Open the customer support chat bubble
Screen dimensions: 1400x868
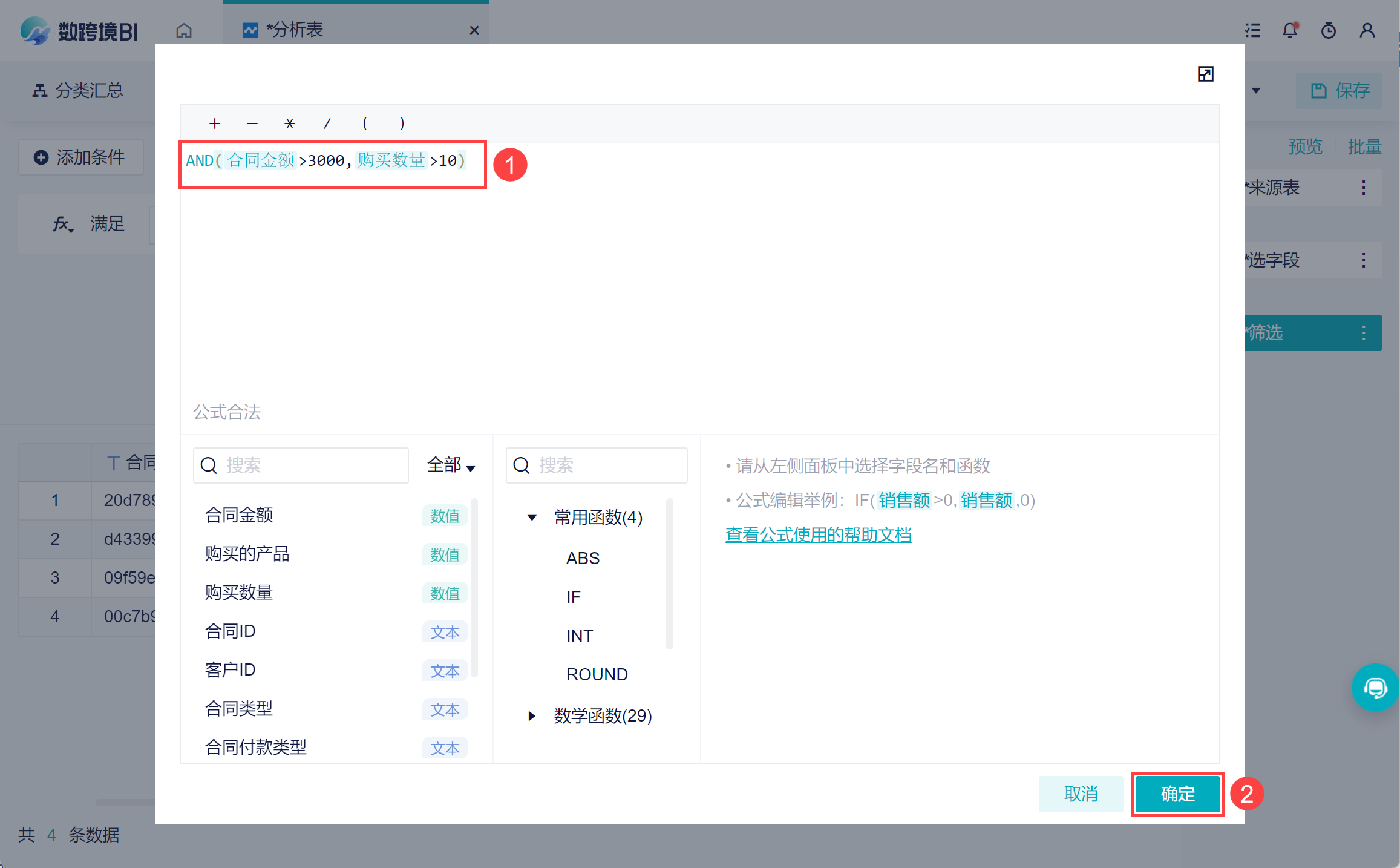(x=1375, y=688)
